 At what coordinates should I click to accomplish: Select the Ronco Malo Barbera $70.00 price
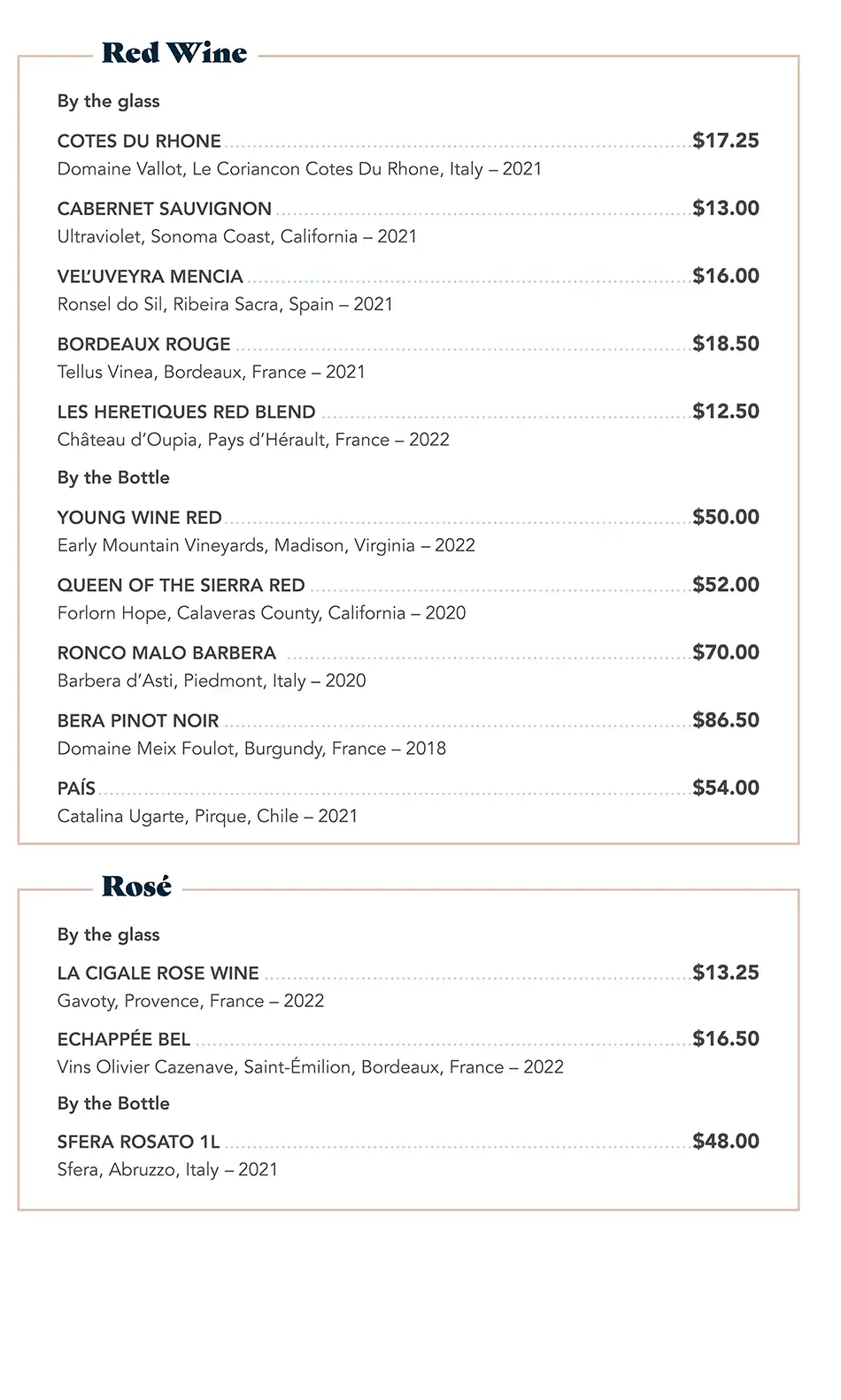[x=725, y=653]
